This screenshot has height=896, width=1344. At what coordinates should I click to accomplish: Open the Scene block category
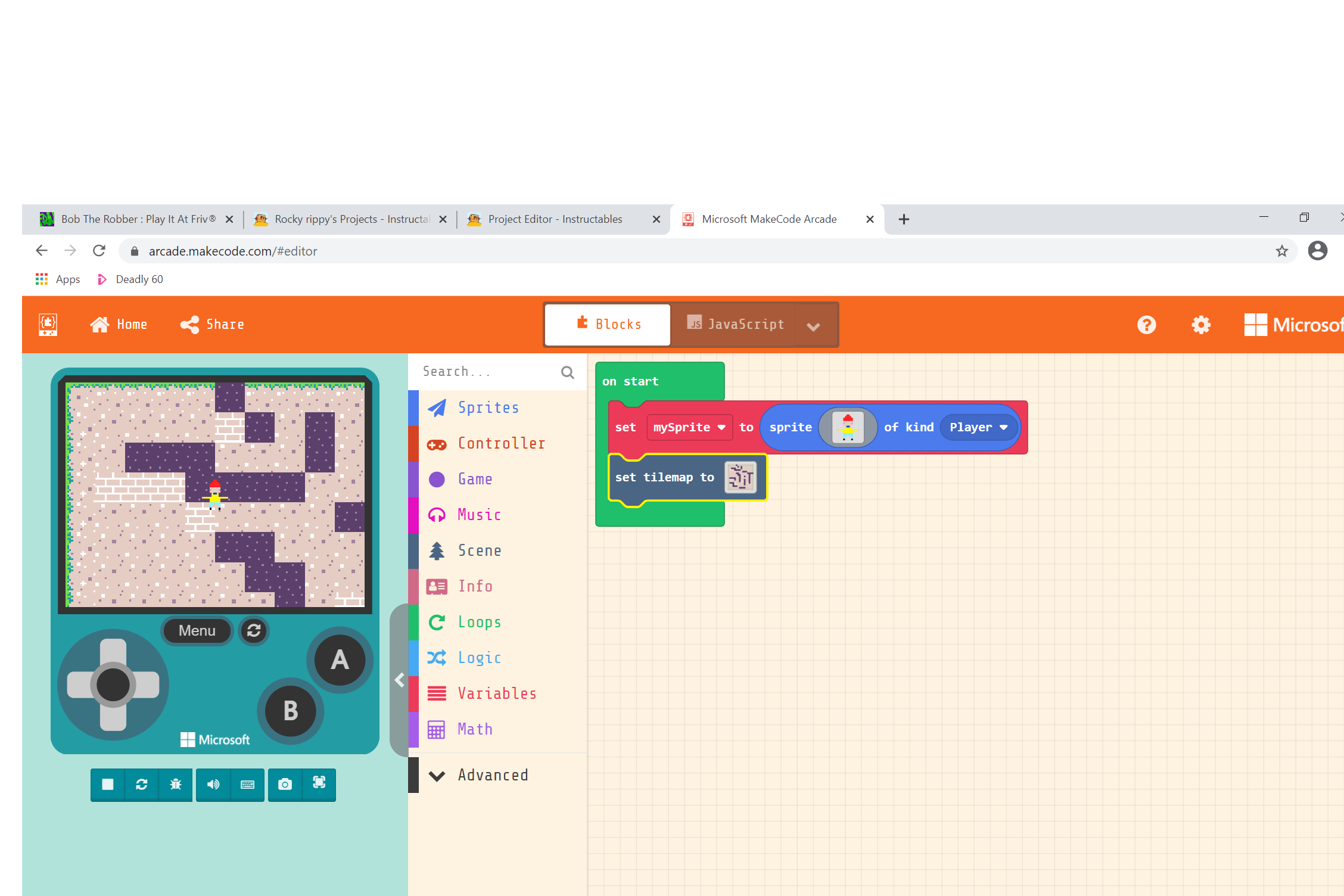coord(480,550)
